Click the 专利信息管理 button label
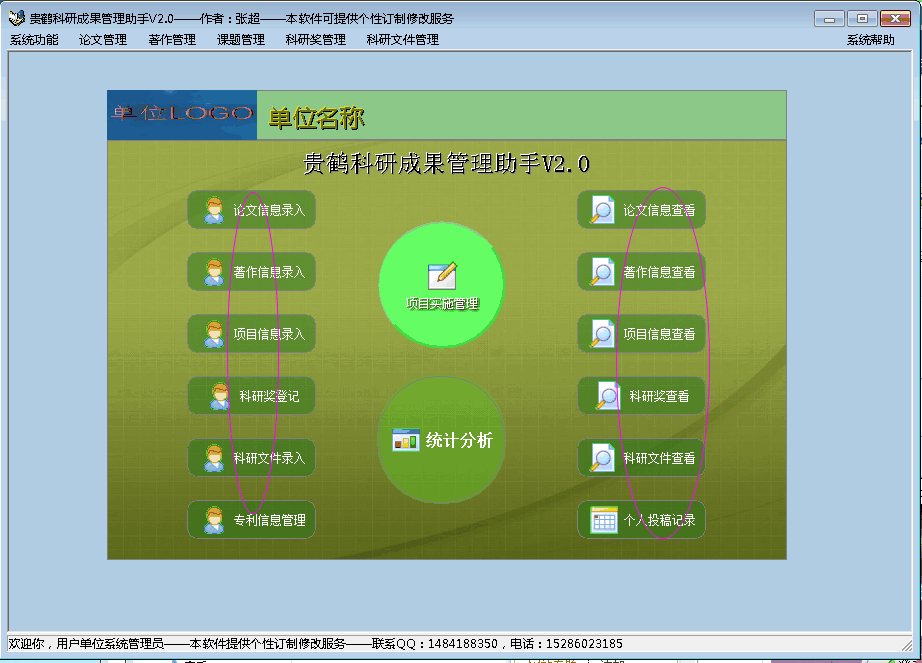 pos(269,520)
